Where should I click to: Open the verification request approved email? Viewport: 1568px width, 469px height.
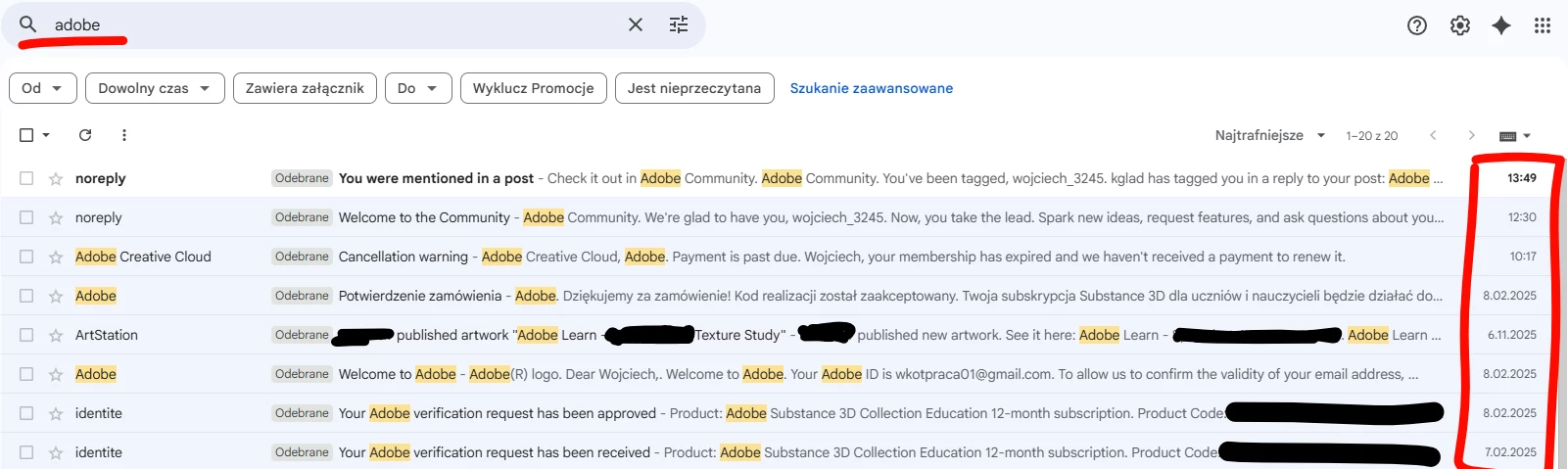tap(784, 413)
